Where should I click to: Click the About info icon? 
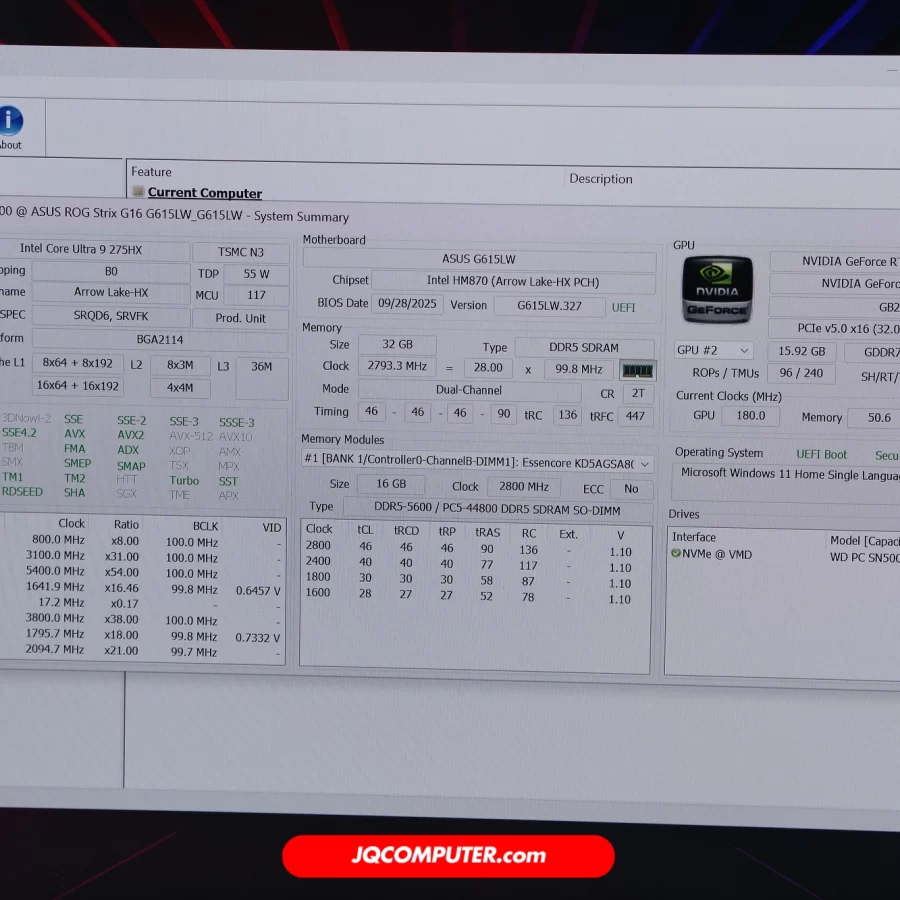click(x=10, y=122)
